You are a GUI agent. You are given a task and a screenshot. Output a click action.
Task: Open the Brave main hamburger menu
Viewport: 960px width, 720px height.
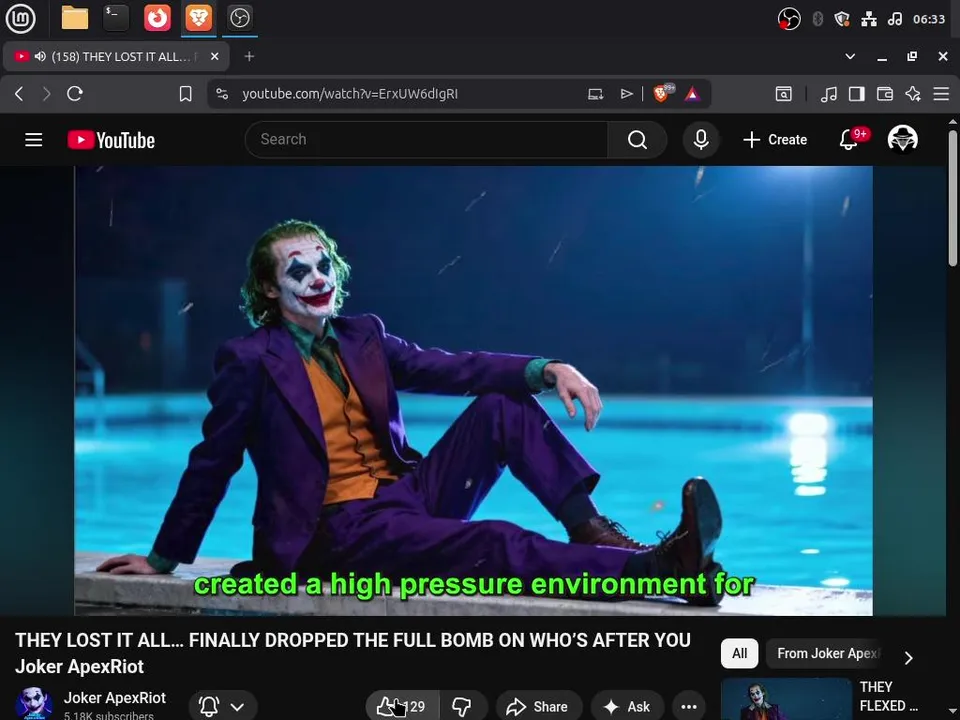point(941,94)
